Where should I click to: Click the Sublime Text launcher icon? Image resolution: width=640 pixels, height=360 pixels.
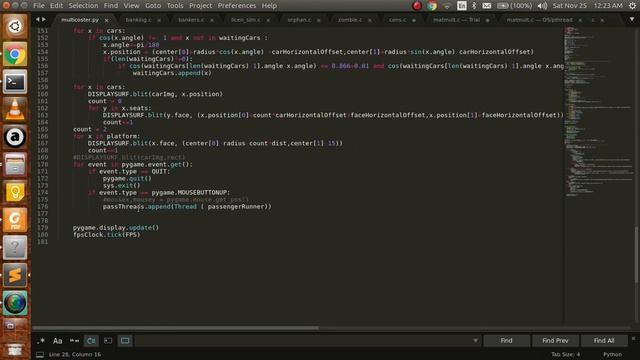(15, 275)
